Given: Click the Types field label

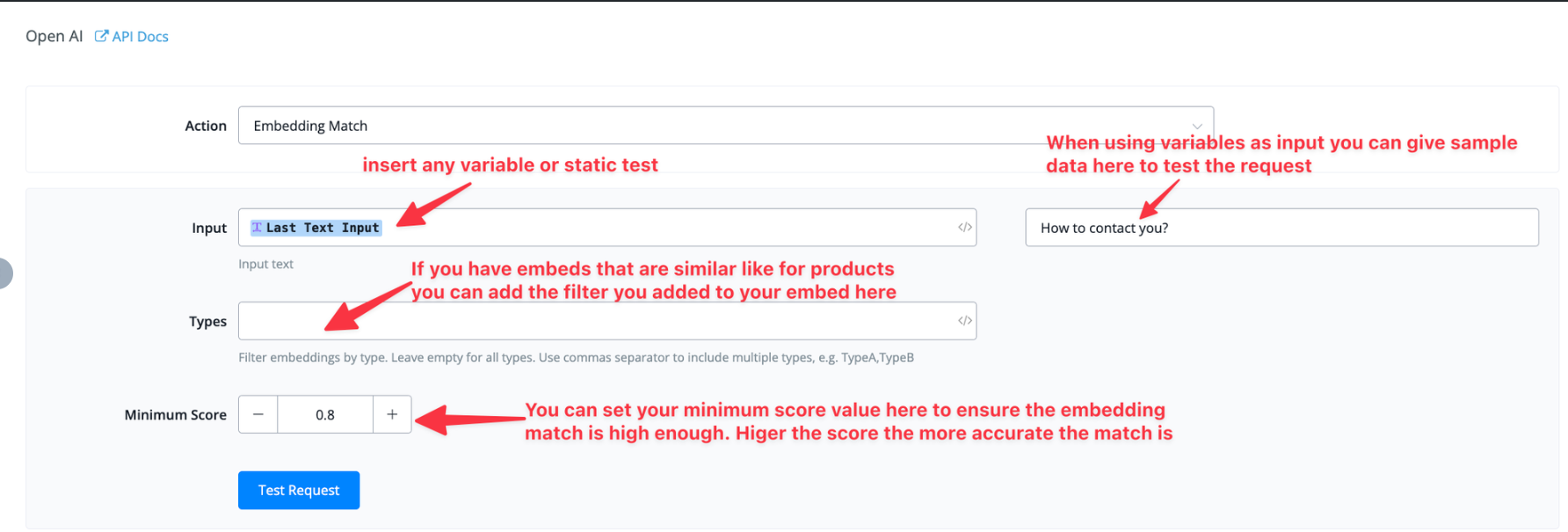Looking at the screenshot, I should click(207, 322).
